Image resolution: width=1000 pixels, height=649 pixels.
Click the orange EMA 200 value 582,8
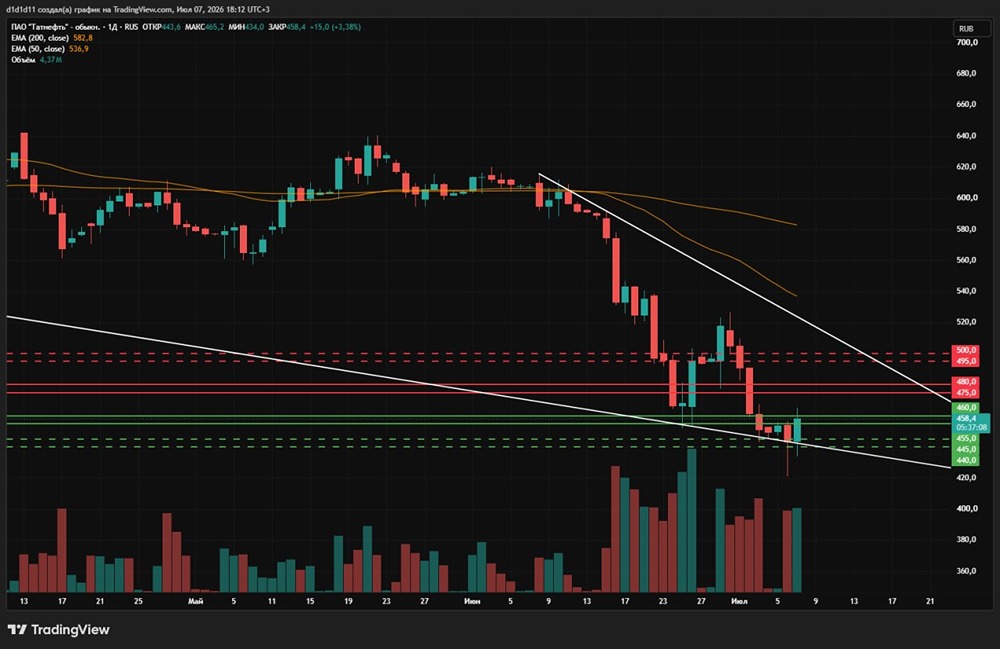83,38
